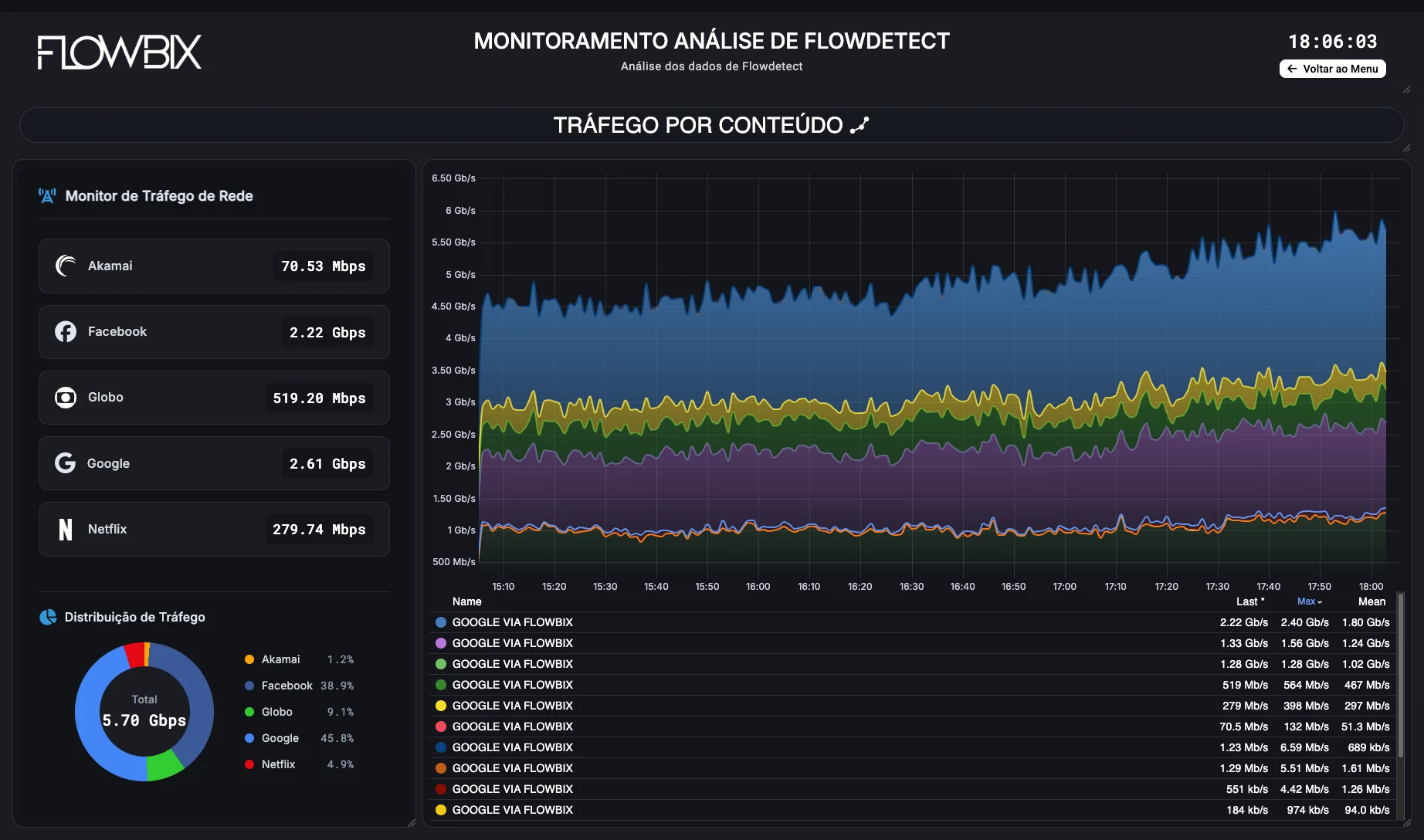Screen dimensions: 1424x840
Task: Click the green Globo donut segment
Action: [x=164, y=765]
